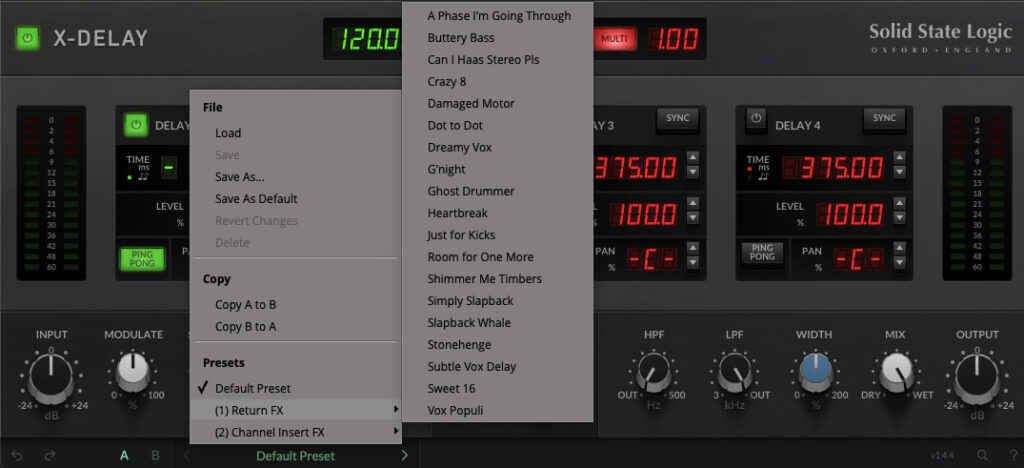Click the Delay 3 SYNC button
Screen dimensions: 1024x468
coord(677,119)
